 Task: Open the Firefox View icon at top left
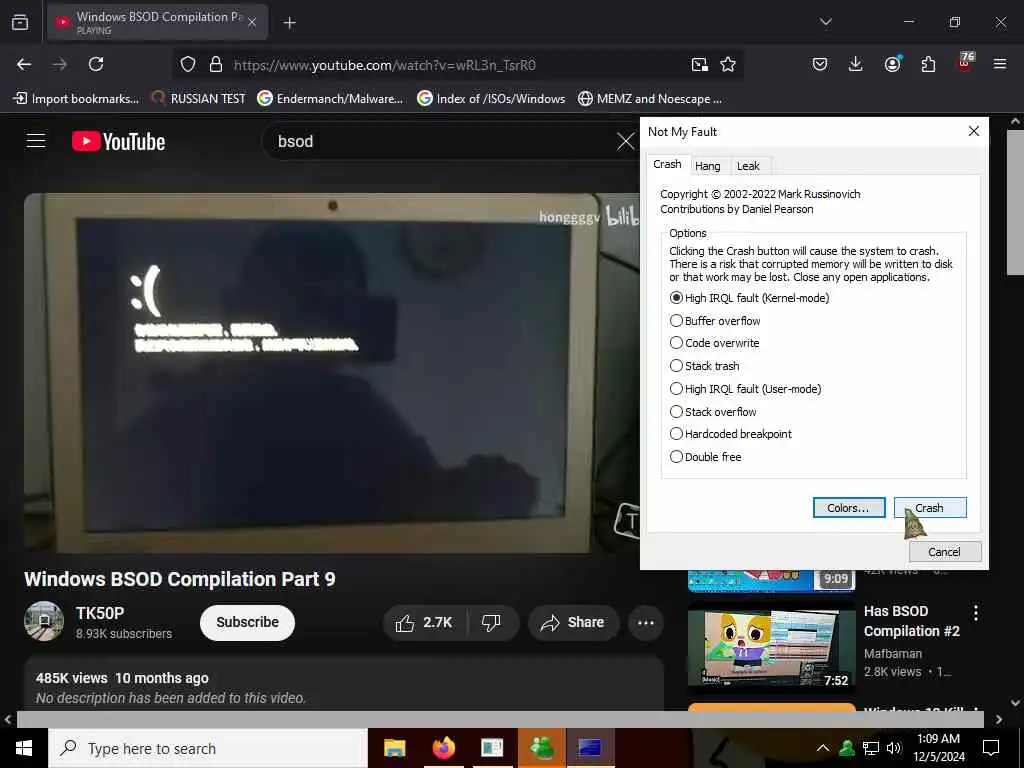click(20, 22)
